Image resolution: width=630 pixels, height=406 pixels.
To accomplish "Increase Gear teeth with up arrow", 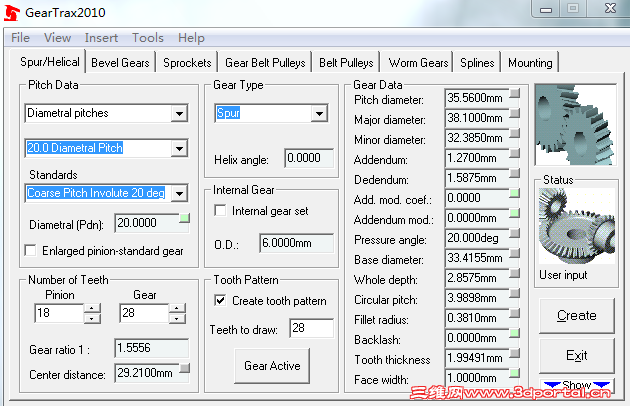I will coord(177,308).
